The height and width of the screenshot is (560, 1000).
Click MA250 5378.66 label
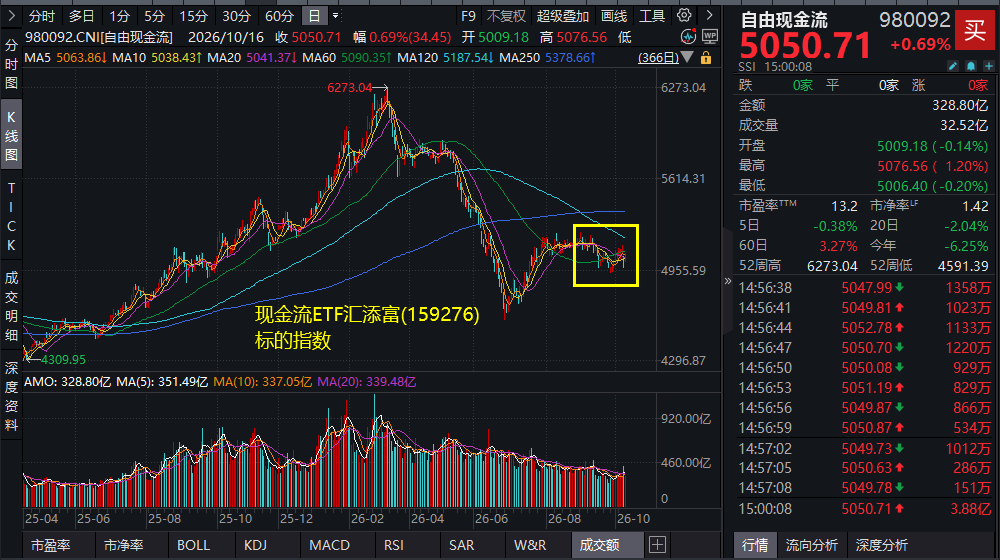[548, 58]
